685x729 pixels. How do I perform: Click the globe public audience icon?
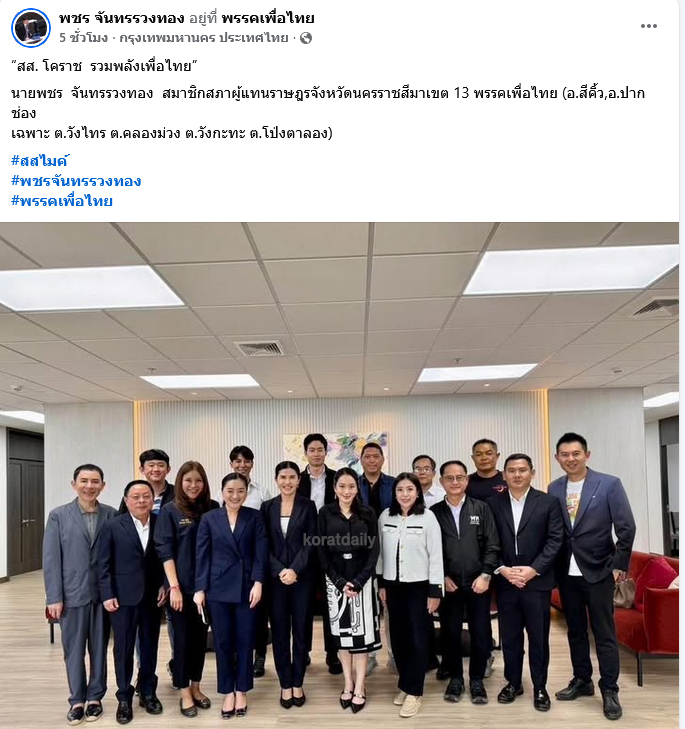point(306,38)
